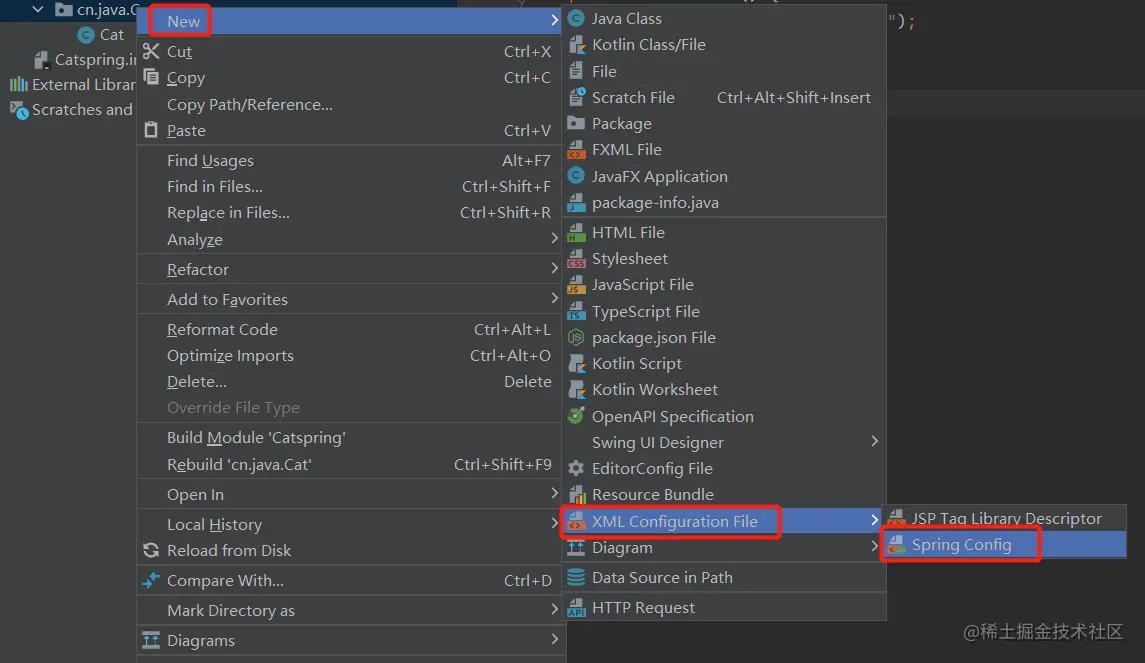This screenshot has width=1145, height=663.
Task: Choose Optimize Imports menu entry
Action: pyautogui.click(x=349, y=356)
